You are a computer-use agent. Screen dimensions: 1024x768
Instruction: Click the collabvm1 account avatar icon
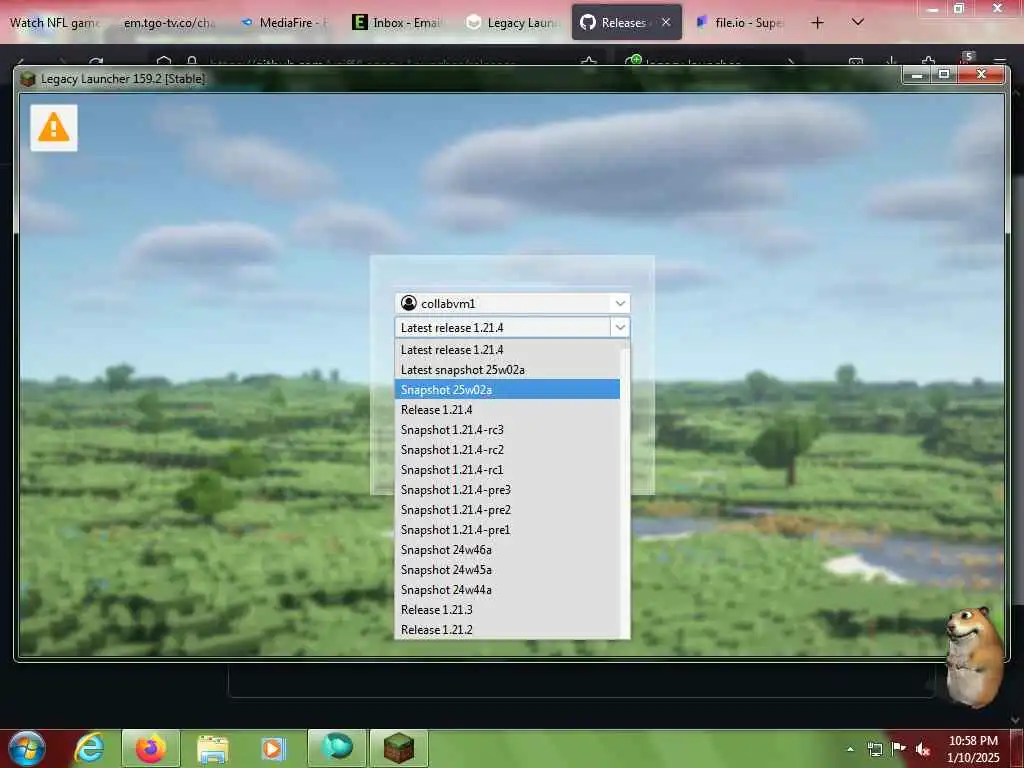click(x=409, y=303)
